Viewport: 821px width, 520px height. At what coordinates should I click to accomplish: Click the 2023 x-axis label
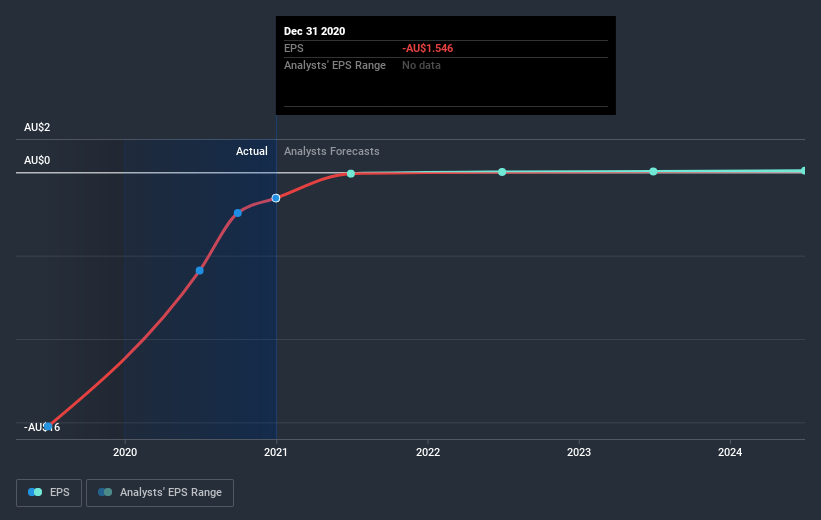(579, 452)
